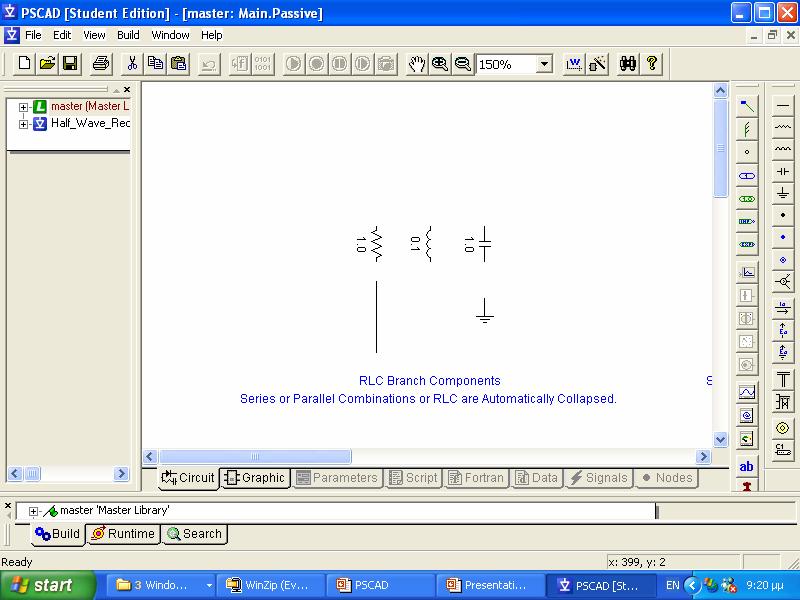Open the Windows start button
Image resolution: width=800 pixels, height=600 pixels.
48,585
